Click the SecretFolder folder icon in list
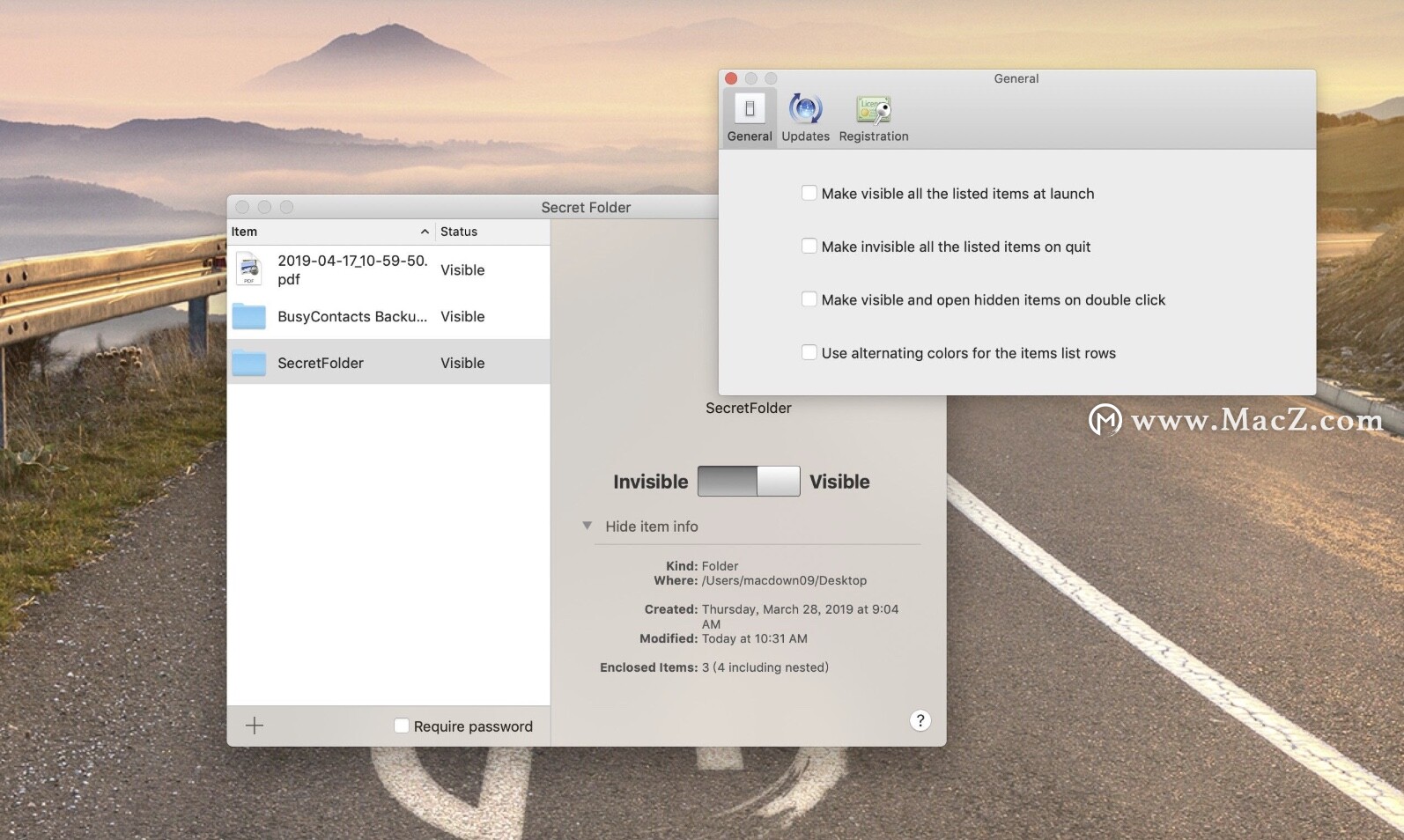Viewport: 1404px width, 840px height. tap(249, 363)
